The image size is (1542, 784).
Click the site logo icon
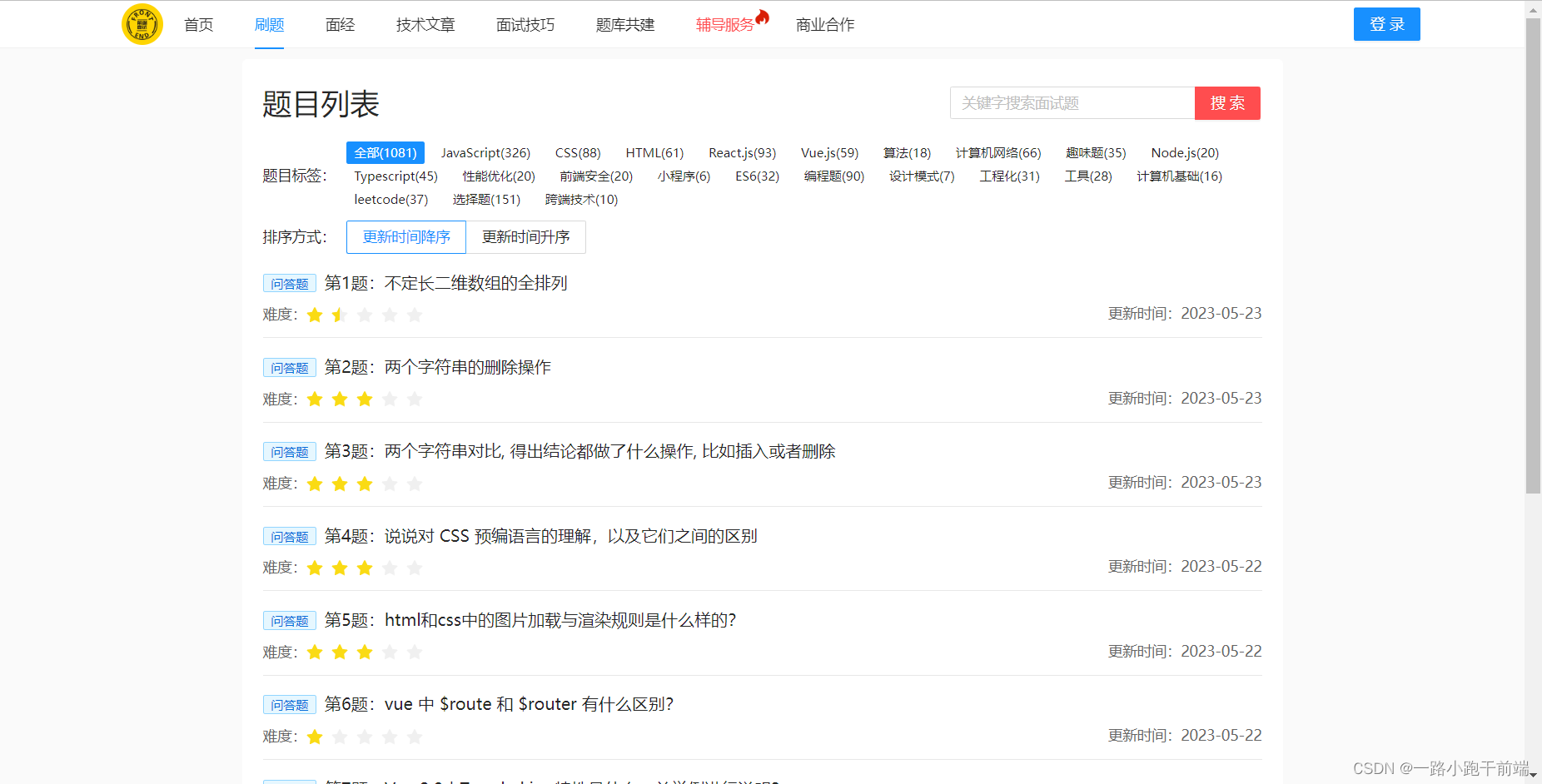[142, 24]
